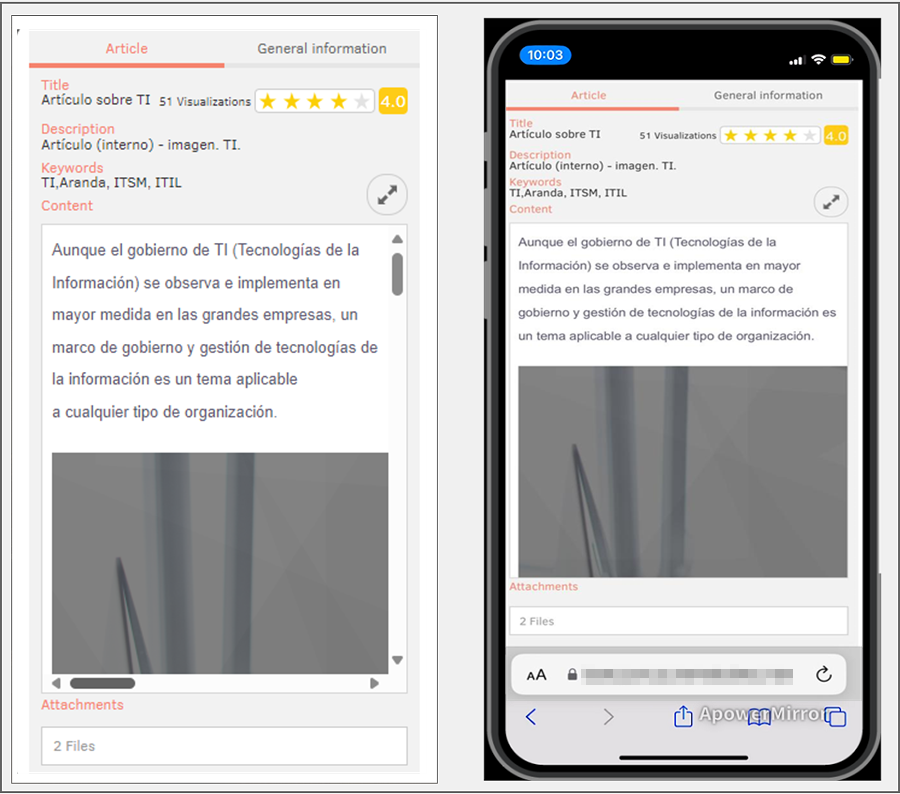Screen dimensions: 900x794
Task: Click the vertical scrollbar thumb in content box
Action: [x=397, y=274]
